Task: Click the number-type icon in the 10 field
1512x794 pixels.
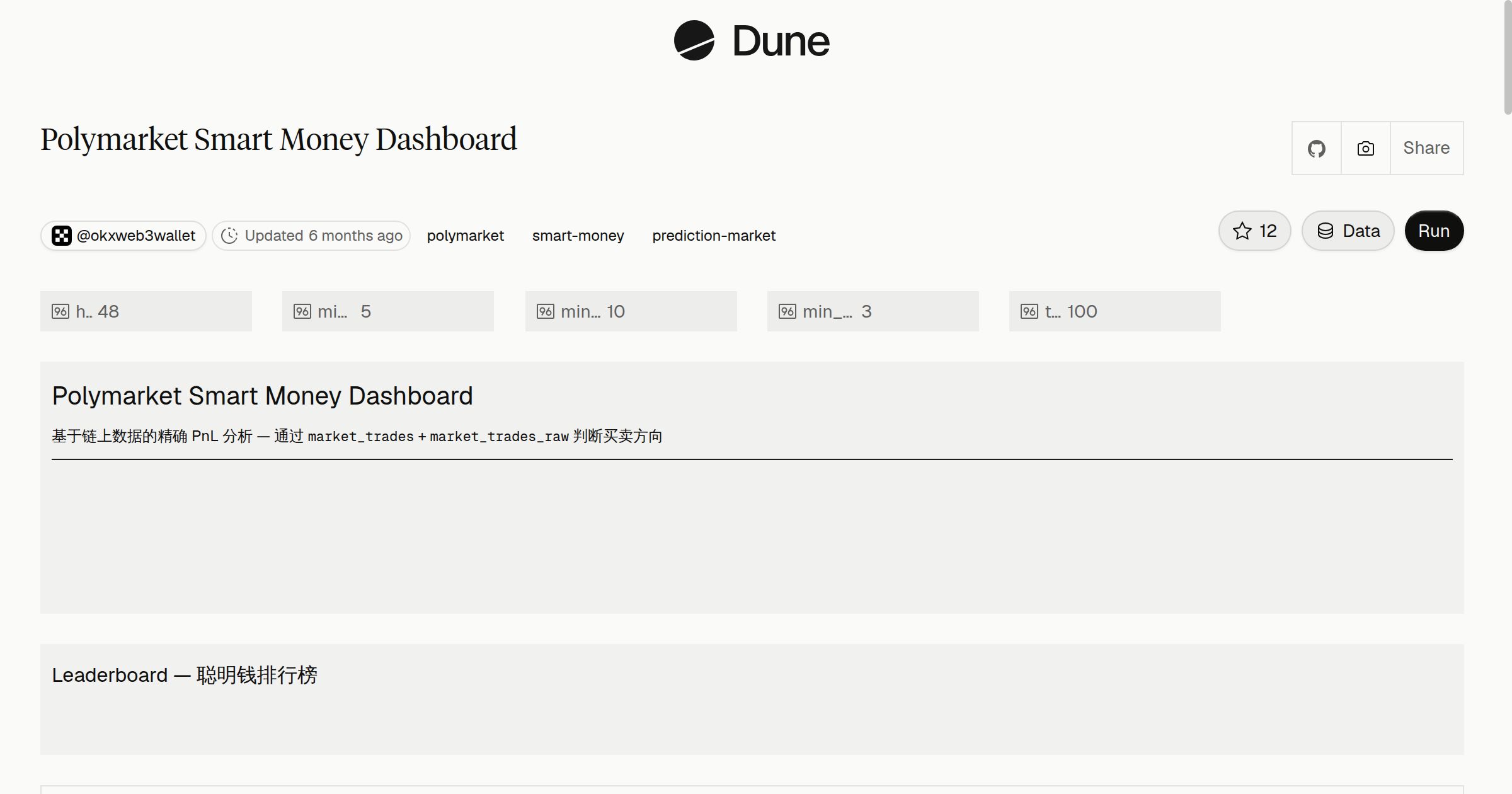Action: click(546, 311)
